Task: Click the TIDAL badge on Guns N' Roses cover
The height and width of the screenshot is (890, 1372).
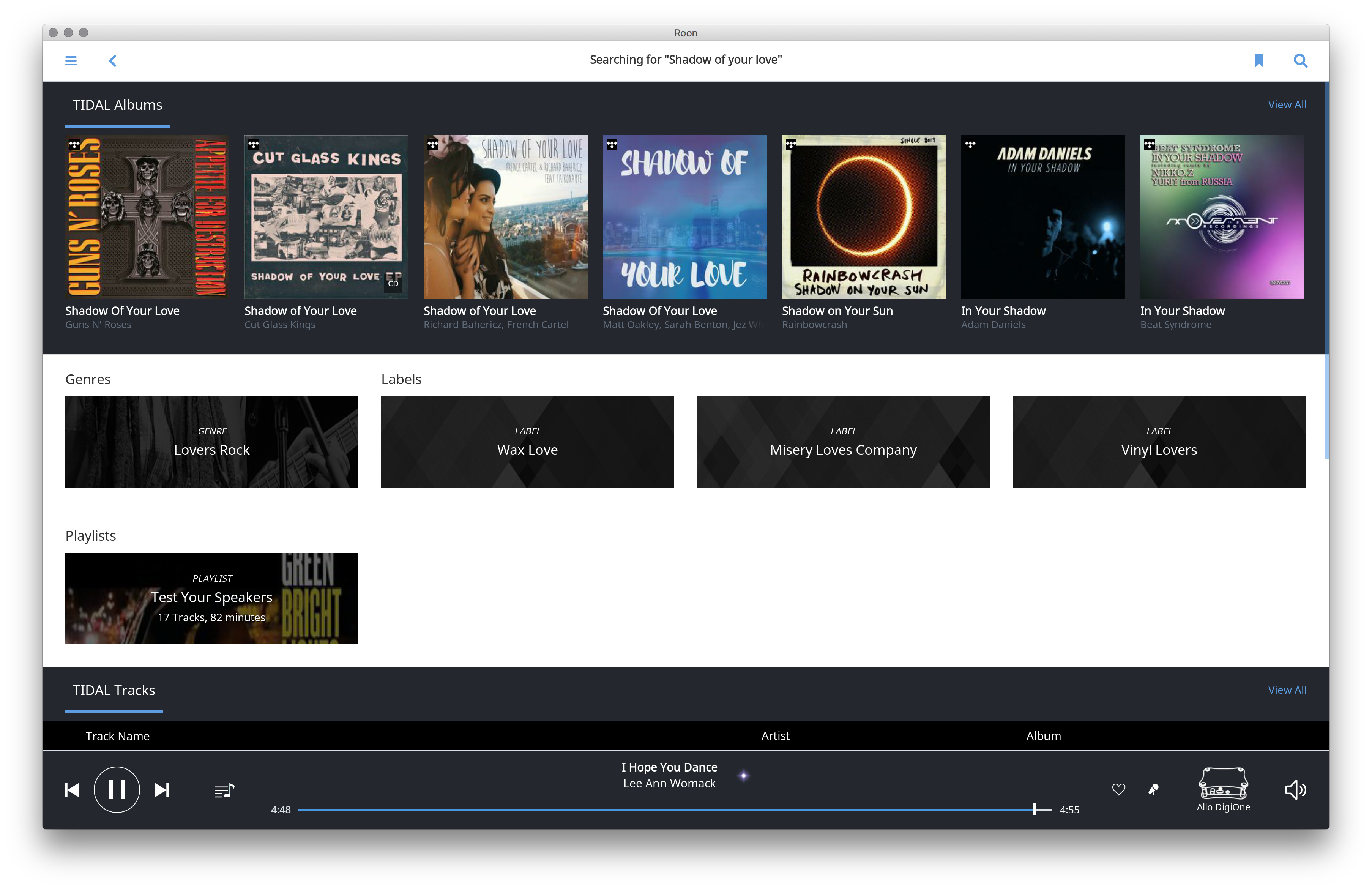Action: coord(74,144)
